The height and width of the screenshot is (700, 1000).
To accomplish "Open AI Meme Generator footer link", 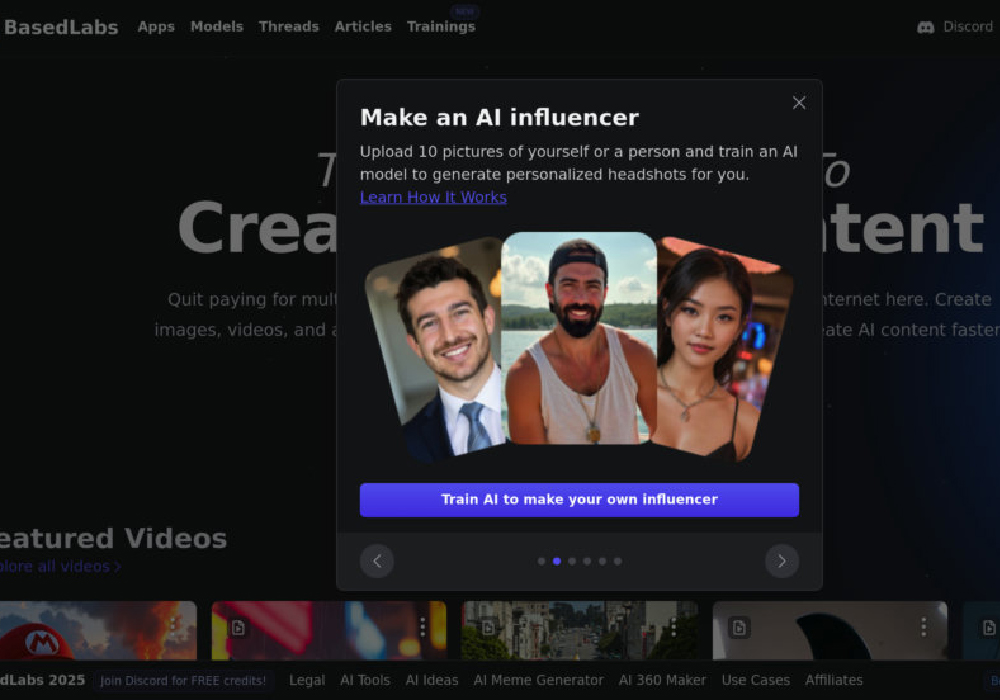I will pyautogui.click(x=538, y=680).
